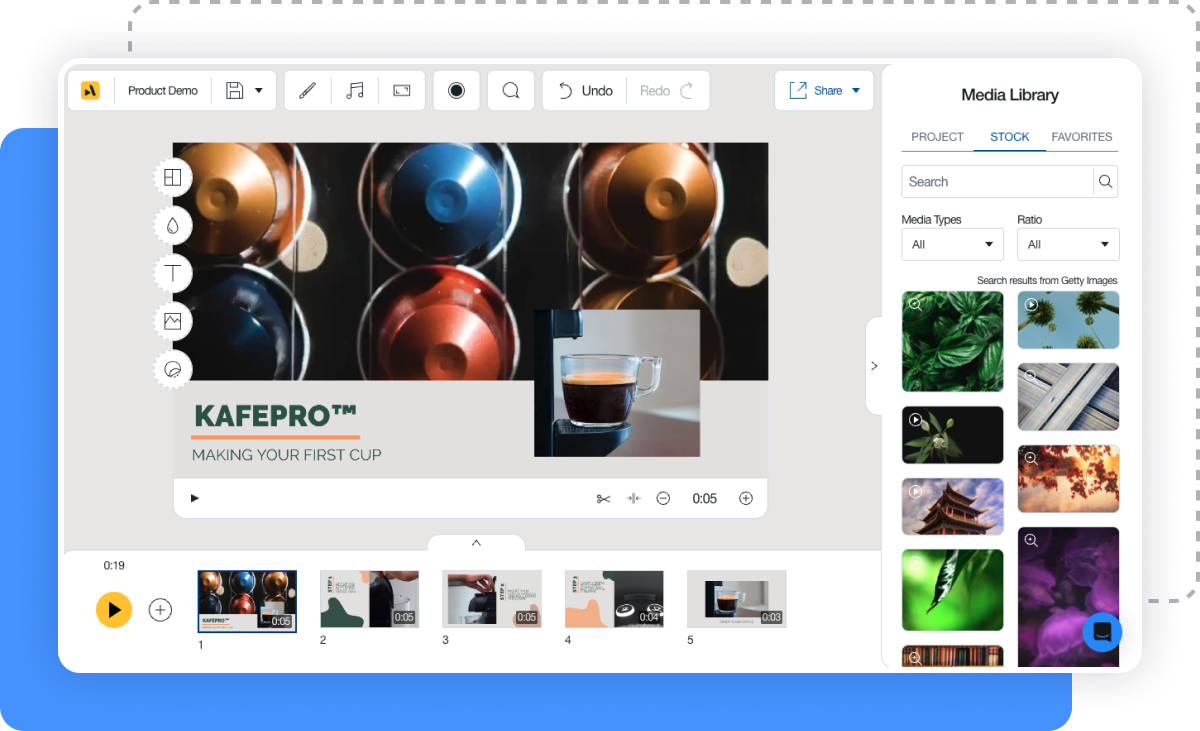Zoom the timeline in with the plus icon
This screenshot has height=731, width=1200.
click(746, 497)
